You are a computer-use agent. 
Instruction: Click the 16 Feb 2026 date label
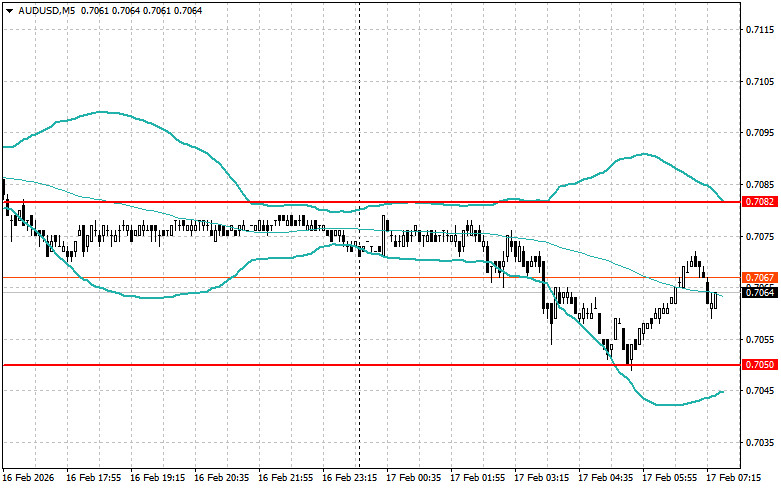click(28, 478)
